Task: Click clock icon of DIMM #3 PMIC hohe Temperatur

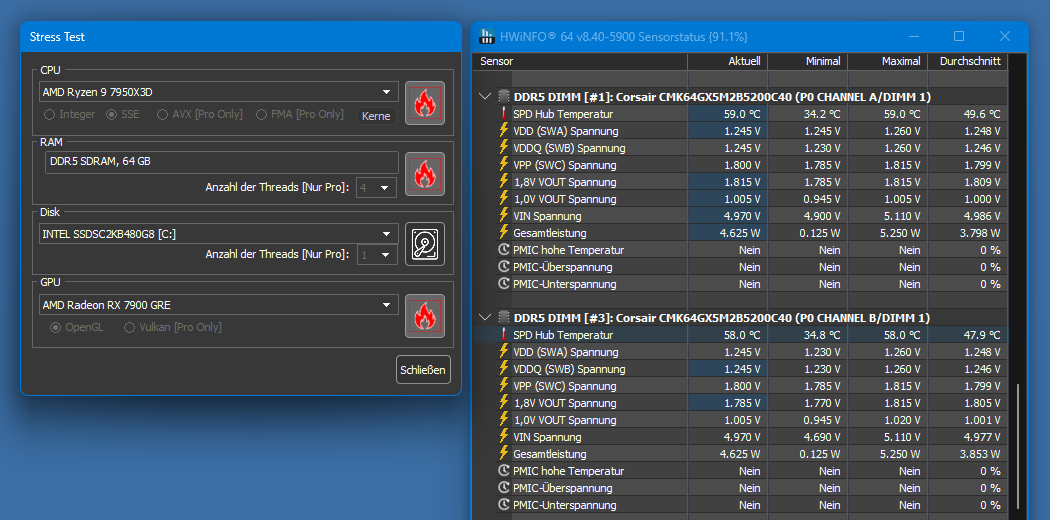Action: click(504, 470)
